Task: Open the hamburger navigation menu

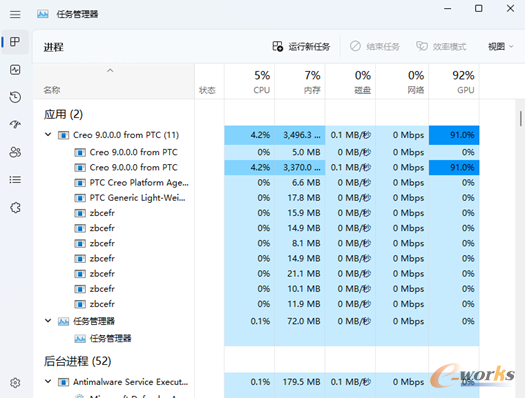Action: point(15,14)
